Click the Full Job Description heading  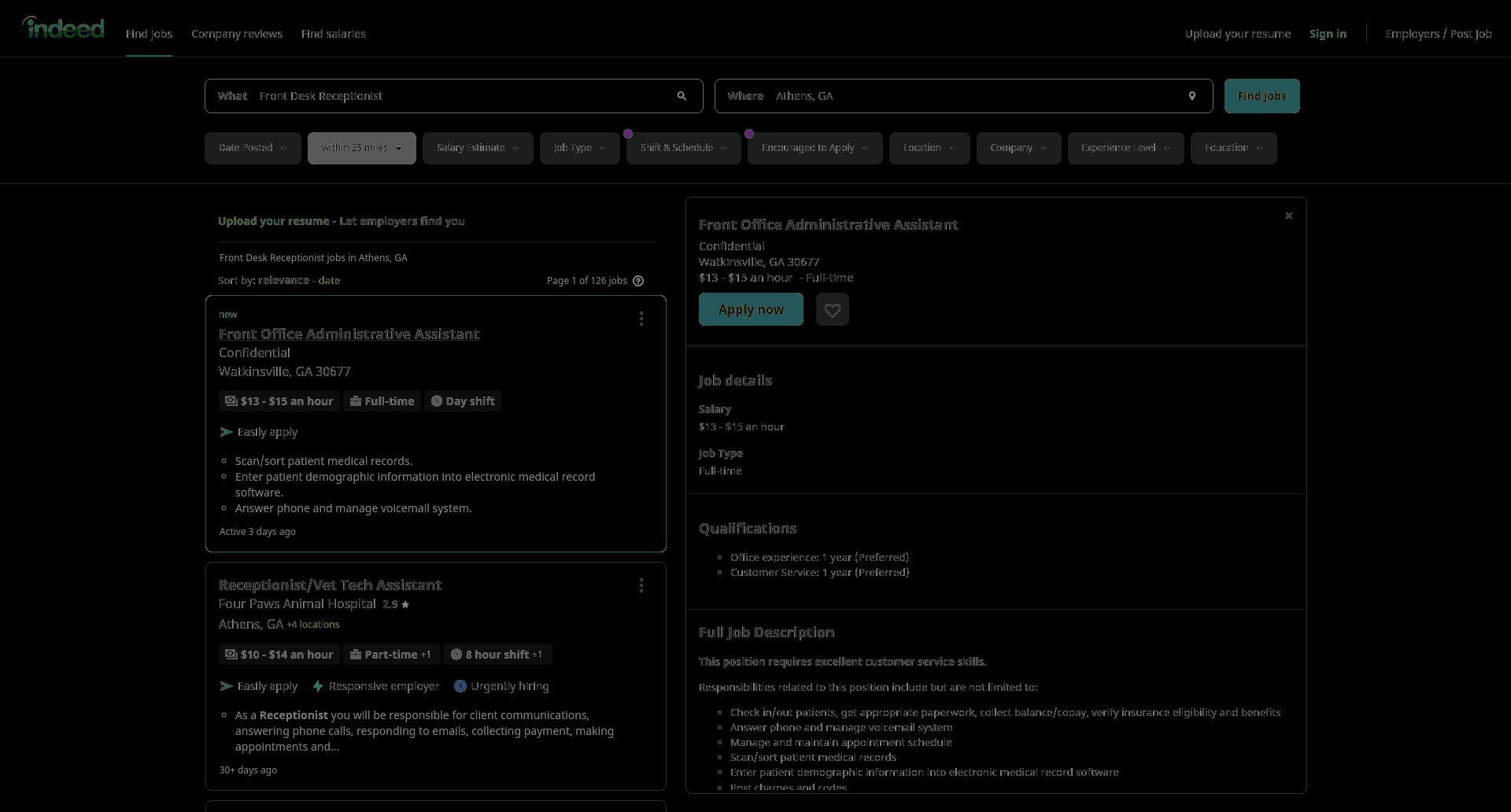[x=767, y=633]
